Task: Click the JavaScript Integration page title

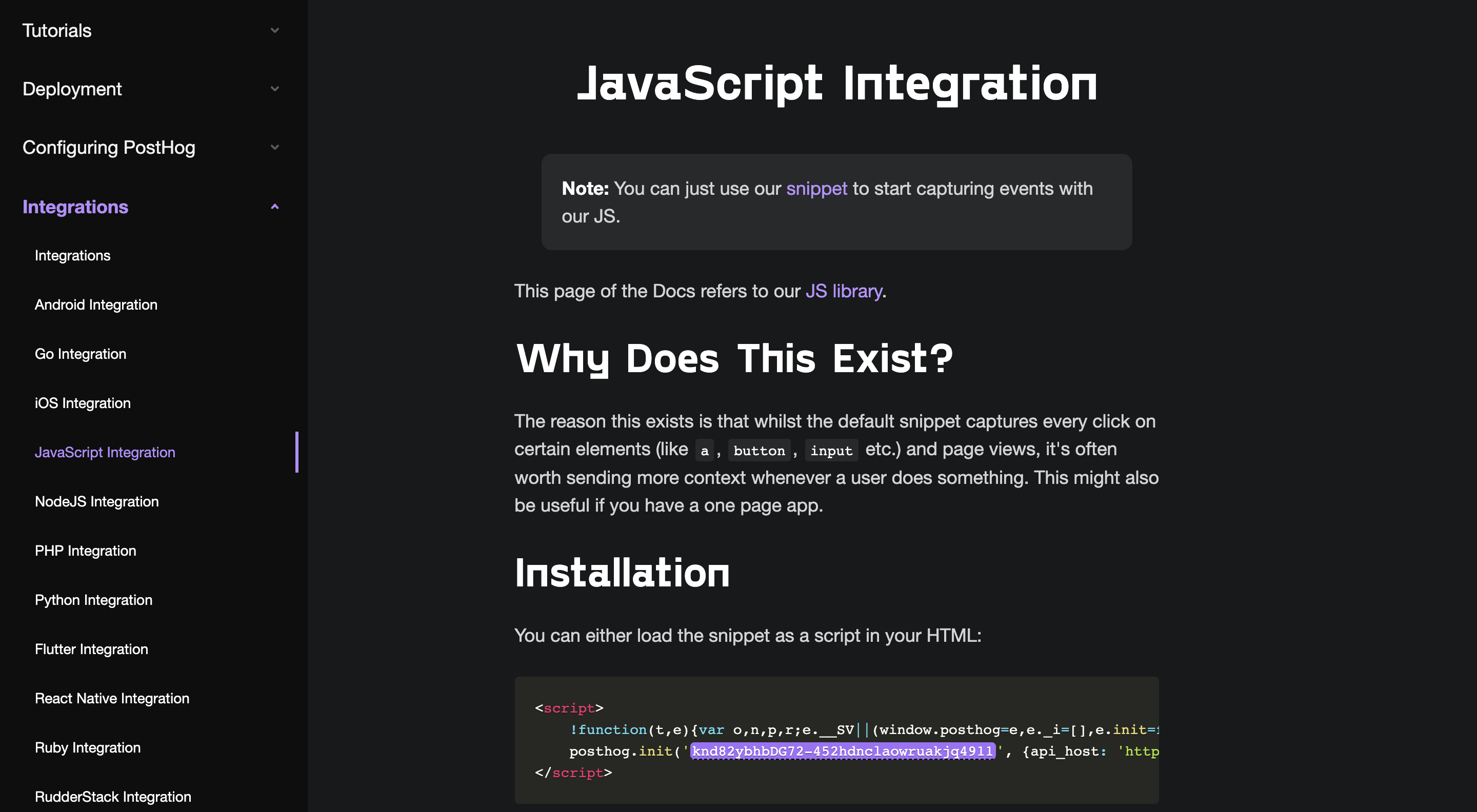Action: click(x=836, y=84)
